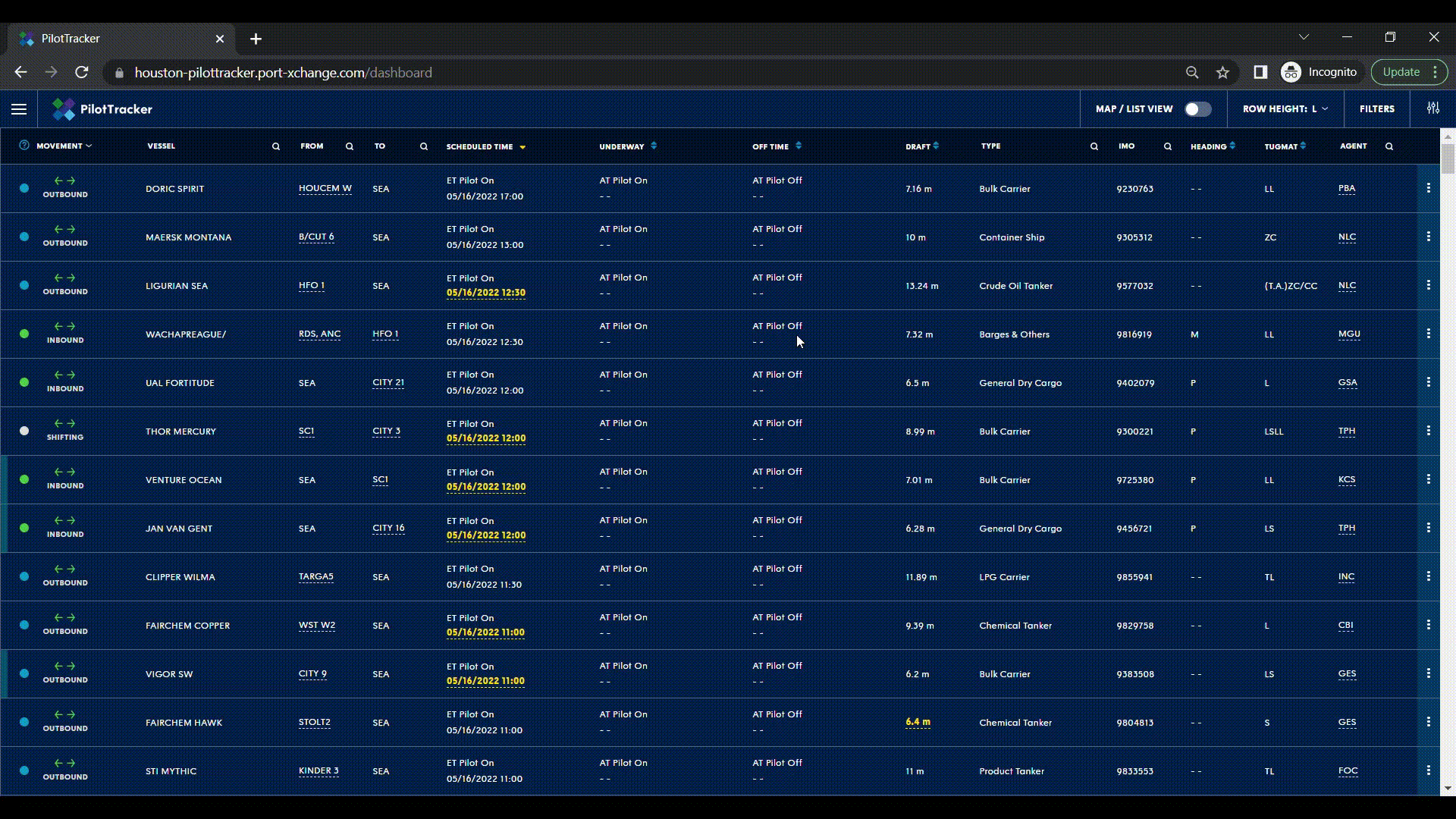Sort by Scheduled Time column arrow

[x=522, y=147]
